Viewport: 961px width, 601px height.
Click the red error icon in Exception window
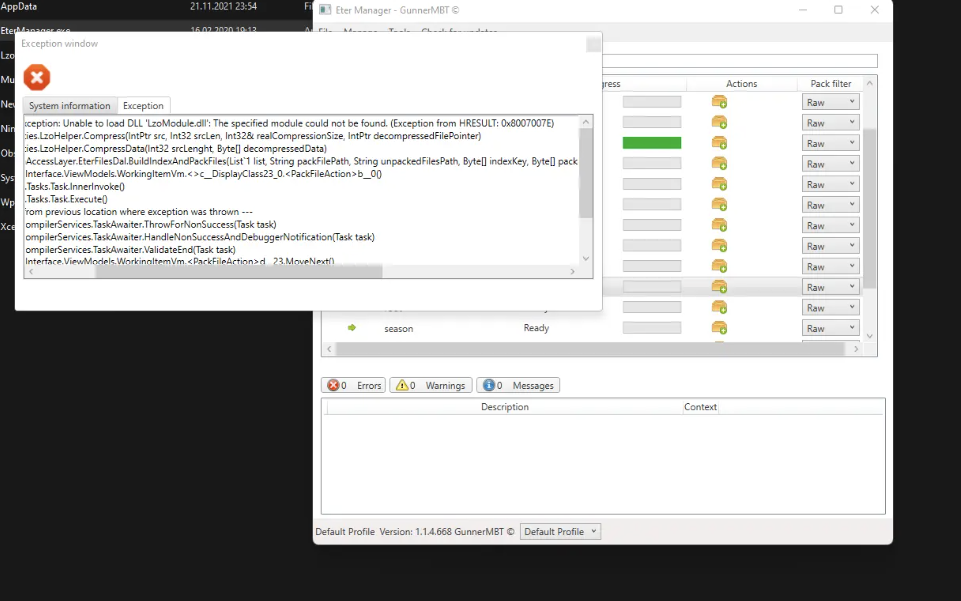(37, 77)
